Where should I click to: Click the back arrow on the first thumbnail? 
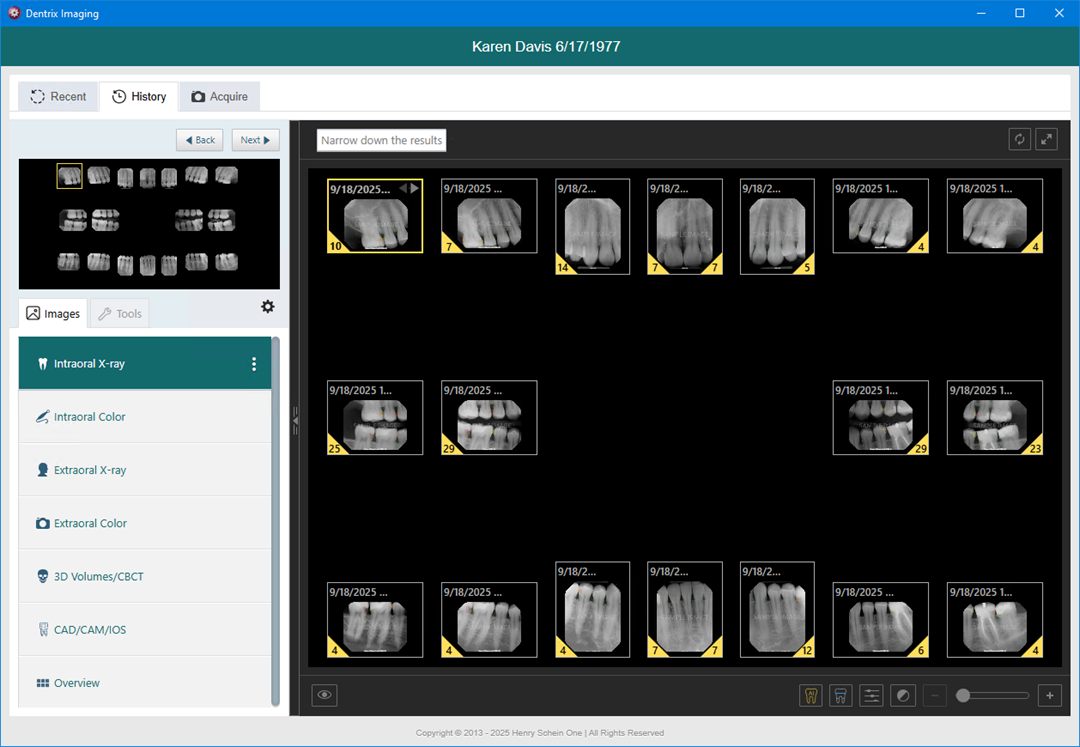click(x=404, y=186)
